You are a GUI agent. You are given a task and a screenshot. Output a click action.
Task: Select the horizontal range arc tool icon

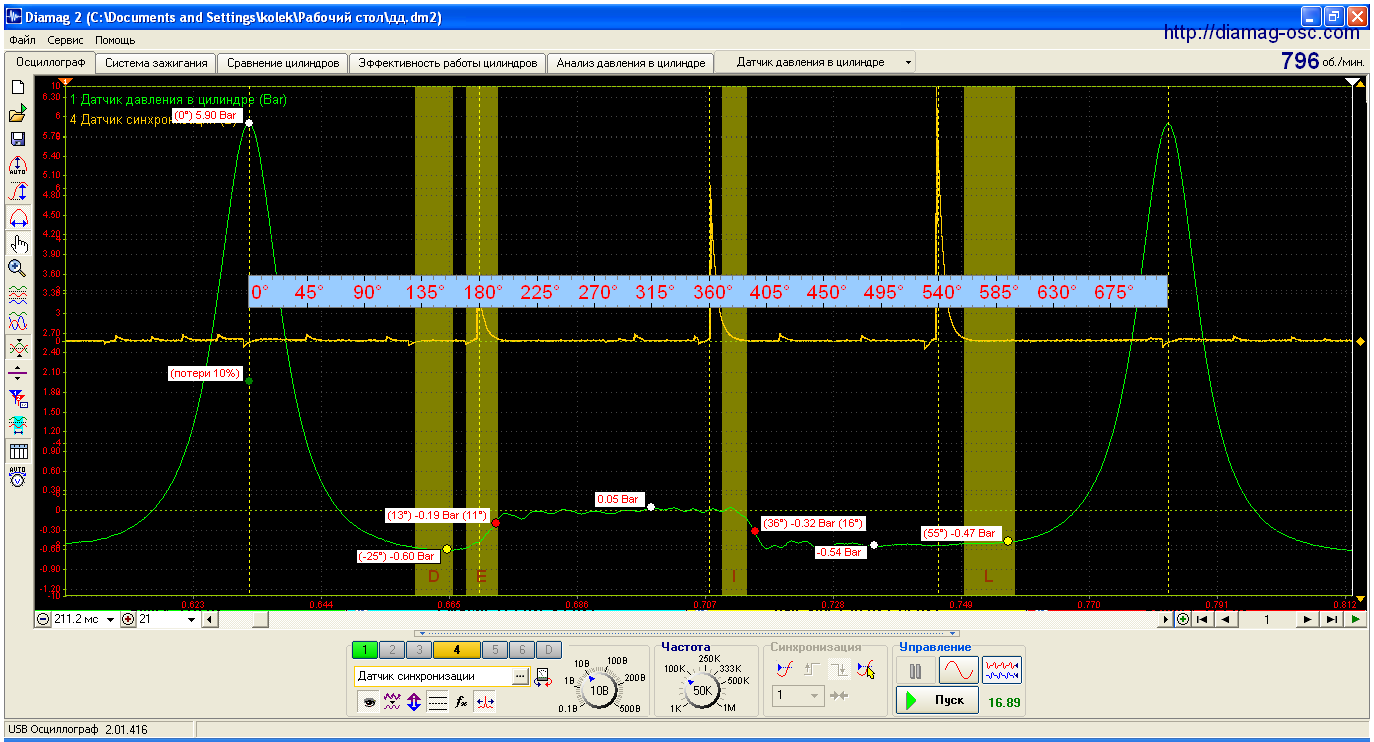click(17, 217)
